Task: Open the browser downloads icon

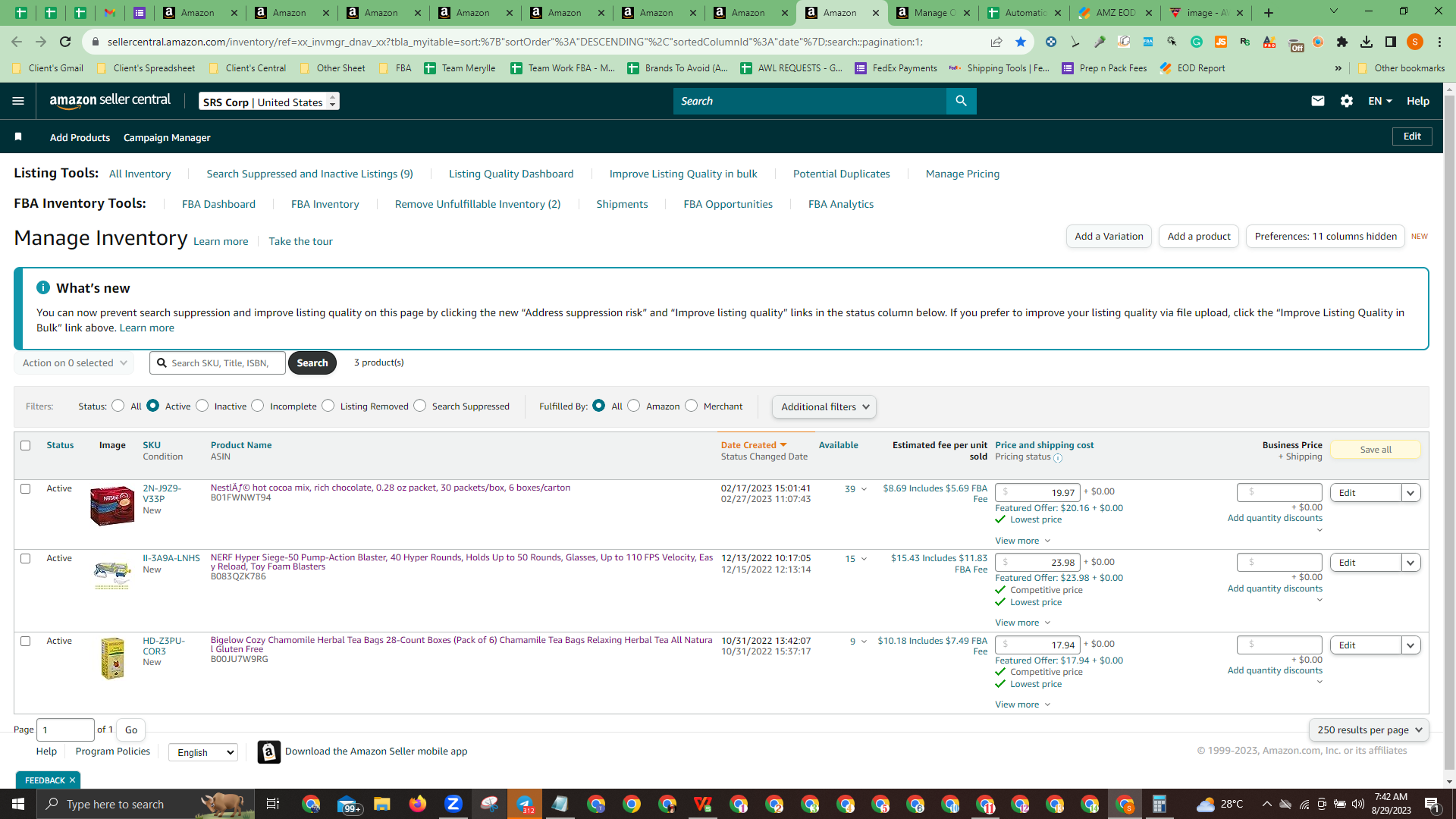Action: point(1367,42)
